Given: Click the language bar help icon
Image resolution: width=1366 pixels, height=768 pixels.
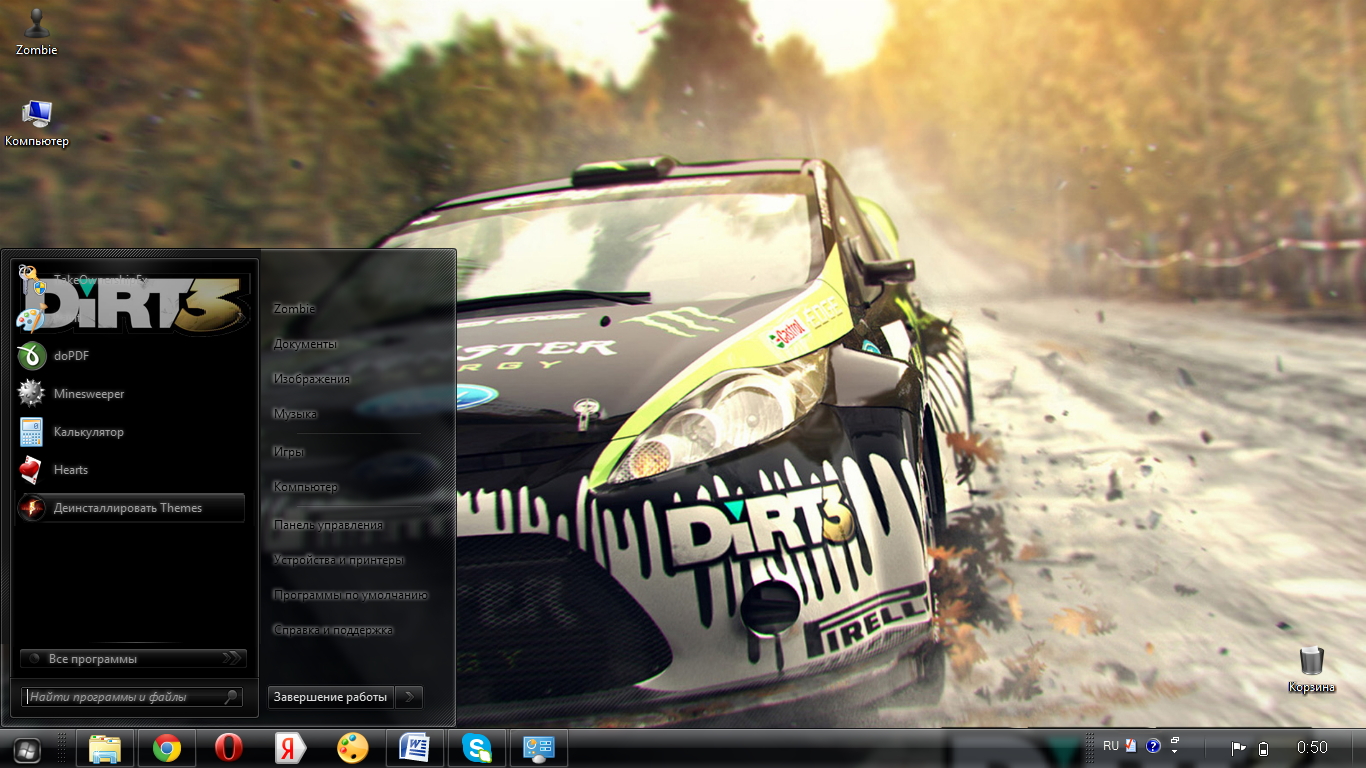Looking at the screenshot, I should (x=1153, y=746).
